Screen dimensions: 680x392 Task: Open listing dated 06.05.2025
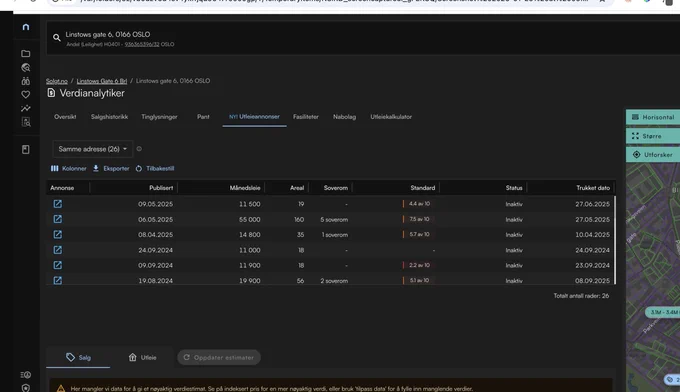coord(58,219)
